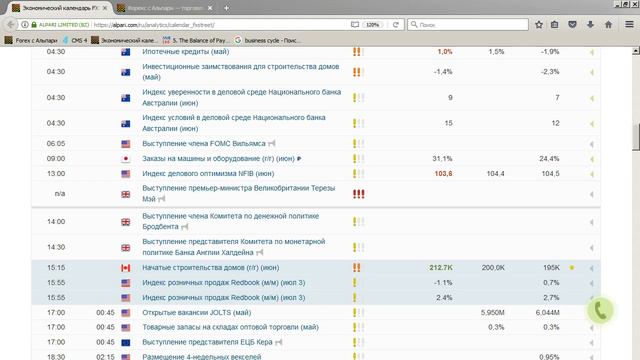Click speech icon next to Вильямса

[272, 144]
